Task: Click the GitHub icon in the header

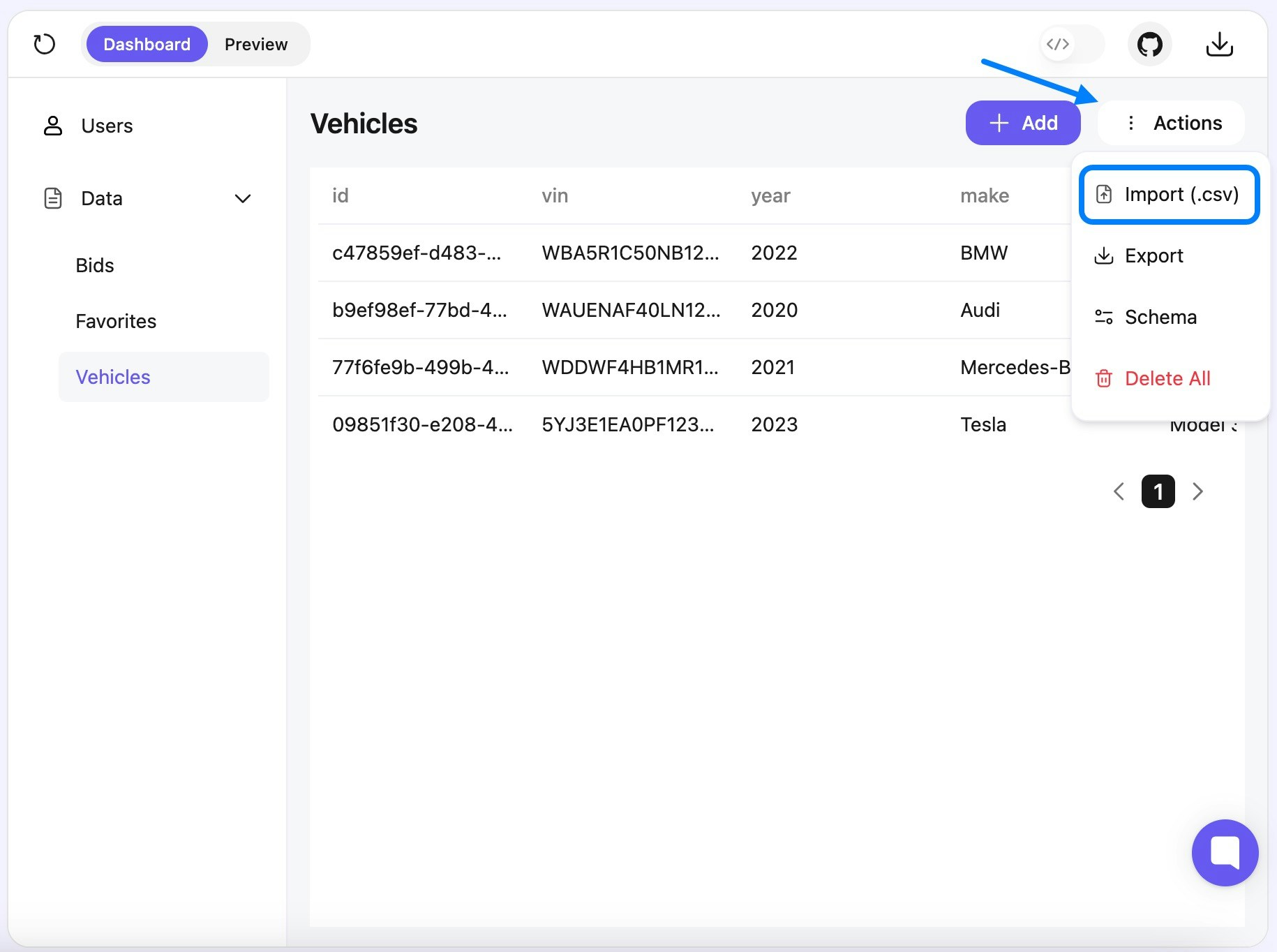Action: (1149, 44)
